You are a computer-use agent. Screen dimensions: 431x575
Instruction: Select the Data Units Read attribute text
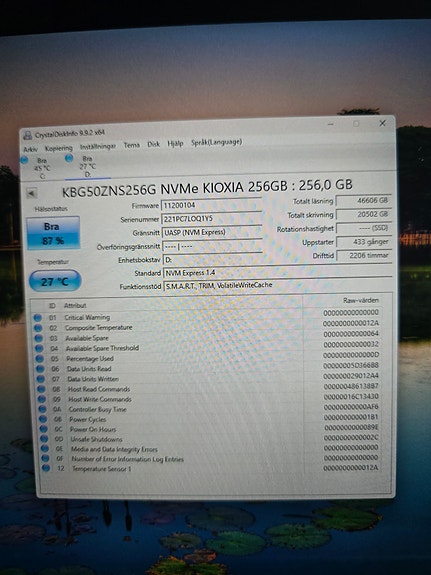[x=89, y=369]
